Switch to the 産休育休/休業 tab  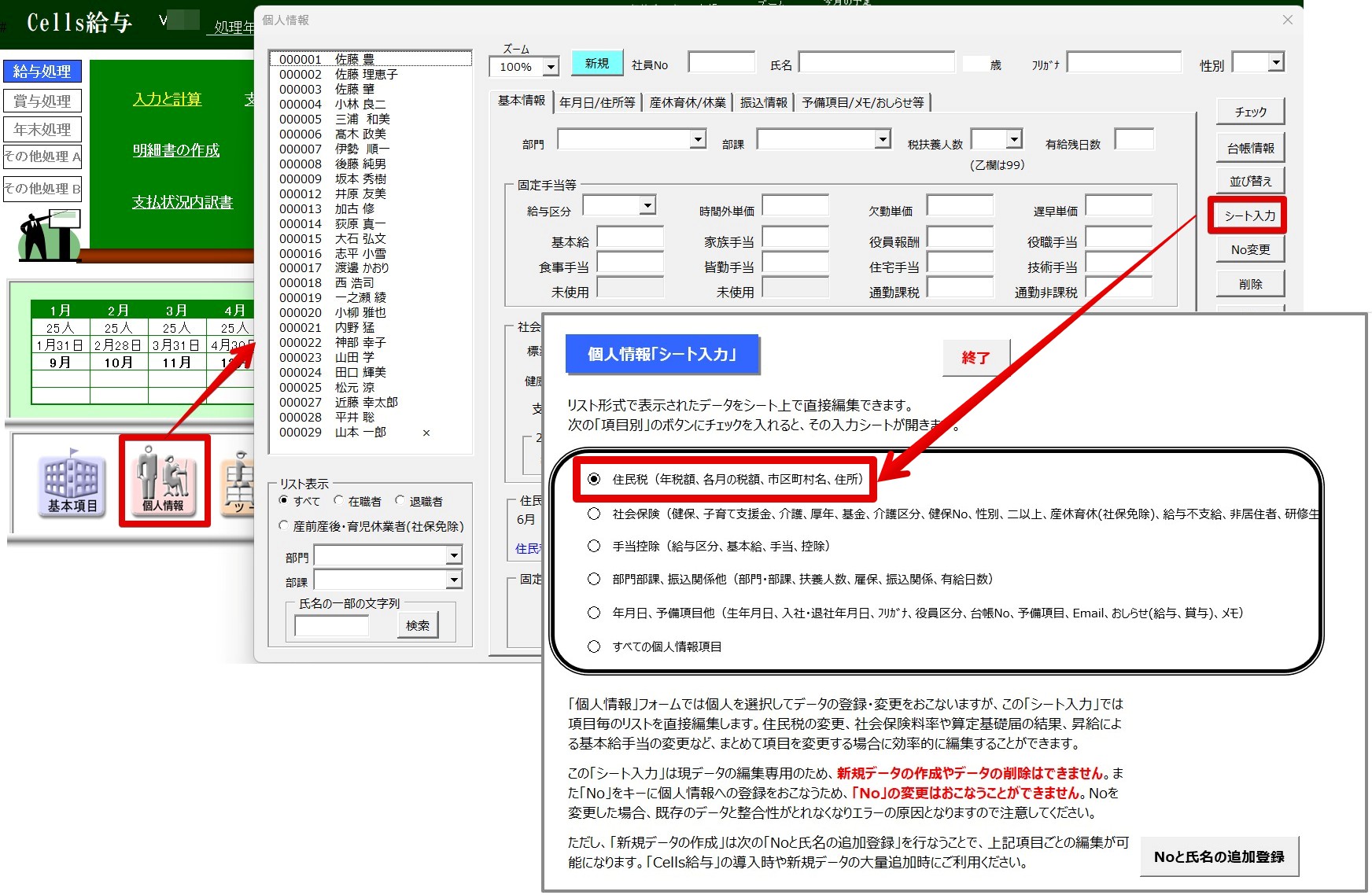pyautogui.click(x=688, y=102)
